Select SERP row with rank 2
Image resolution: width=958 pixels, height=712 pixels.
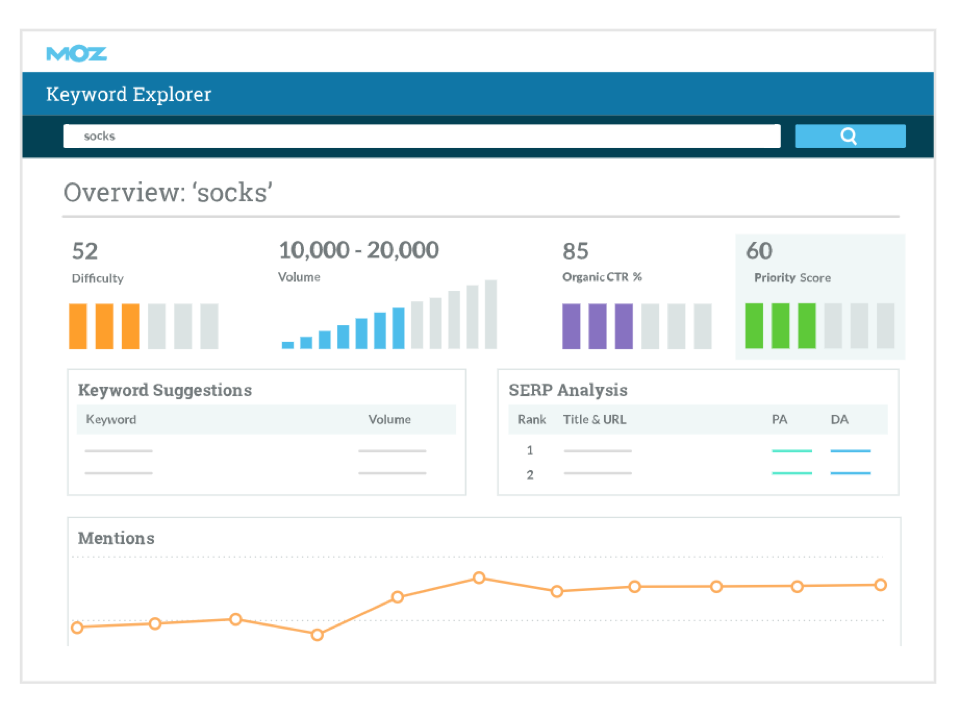698,474
